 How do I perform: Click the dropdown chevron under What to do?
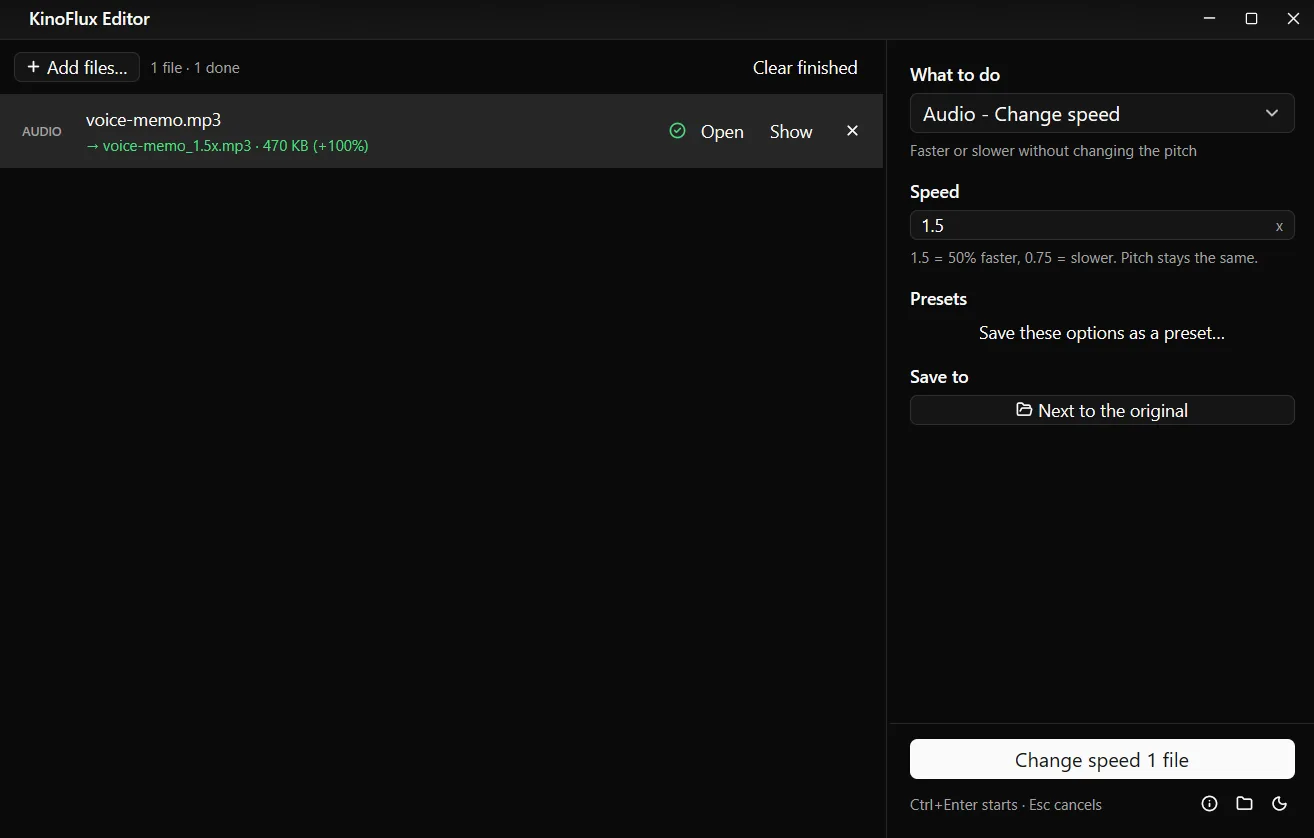(1272, 113)
